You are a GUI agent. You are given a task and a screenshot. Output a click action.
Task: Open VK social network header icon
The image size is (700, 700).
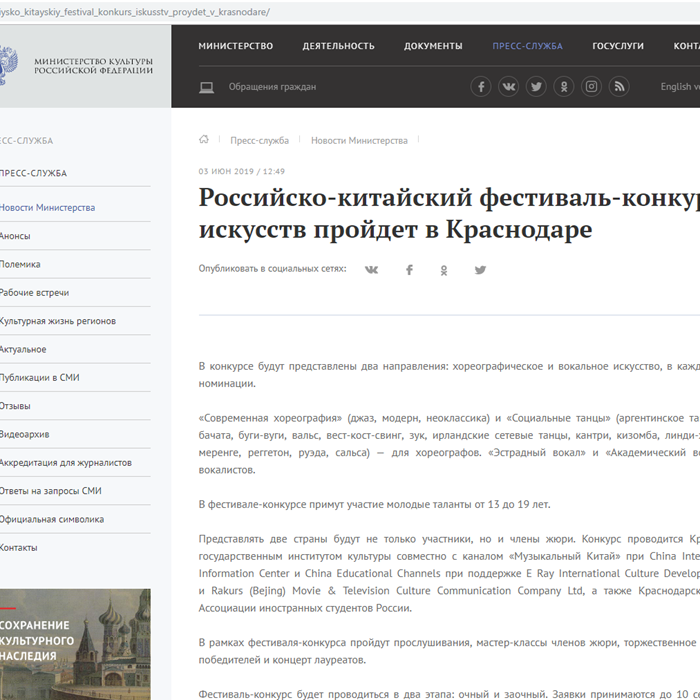coord(508,87)
